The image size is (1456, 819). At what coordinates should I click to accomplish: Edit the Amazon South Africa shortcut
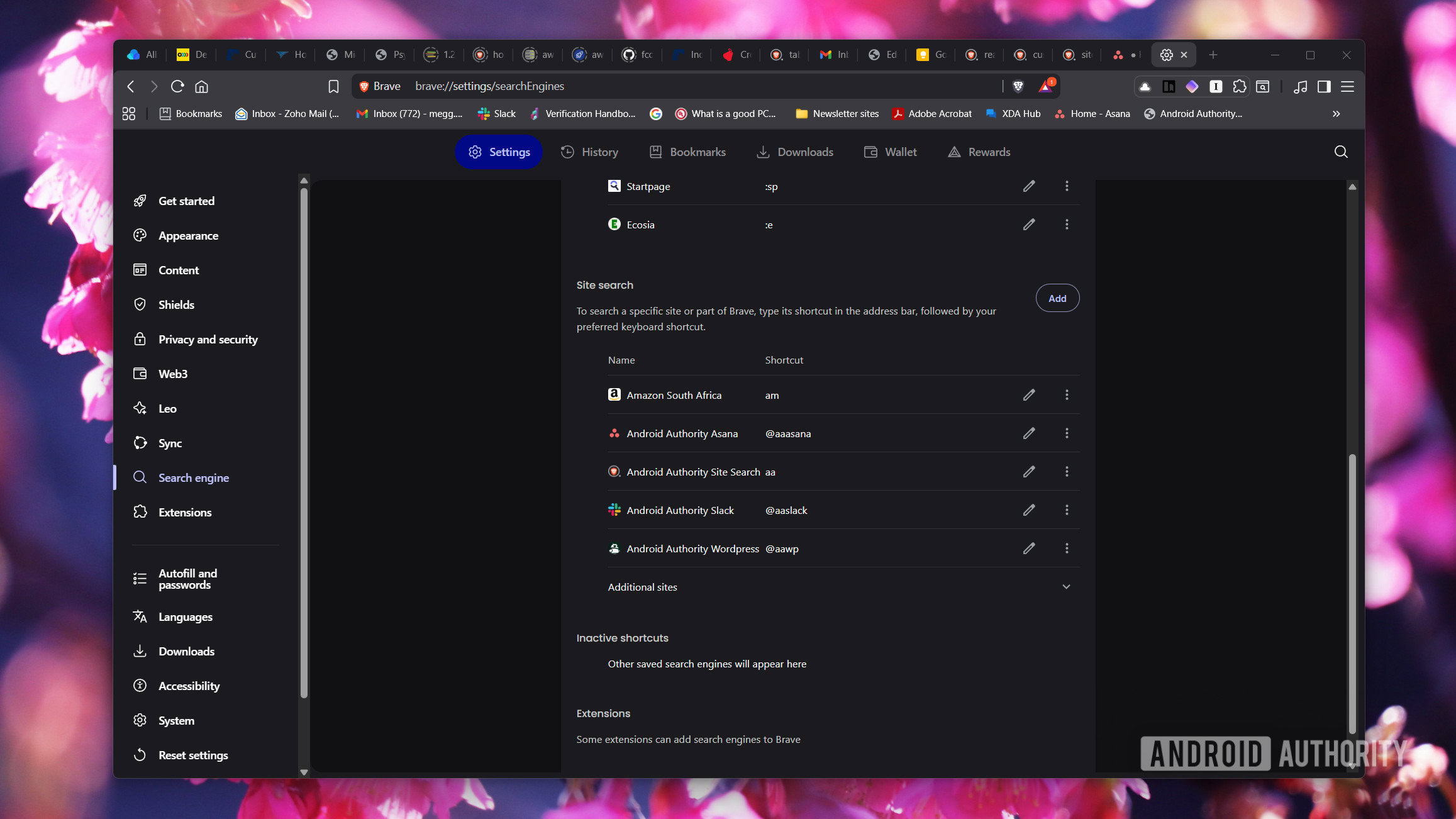[x=1028, y=395]
